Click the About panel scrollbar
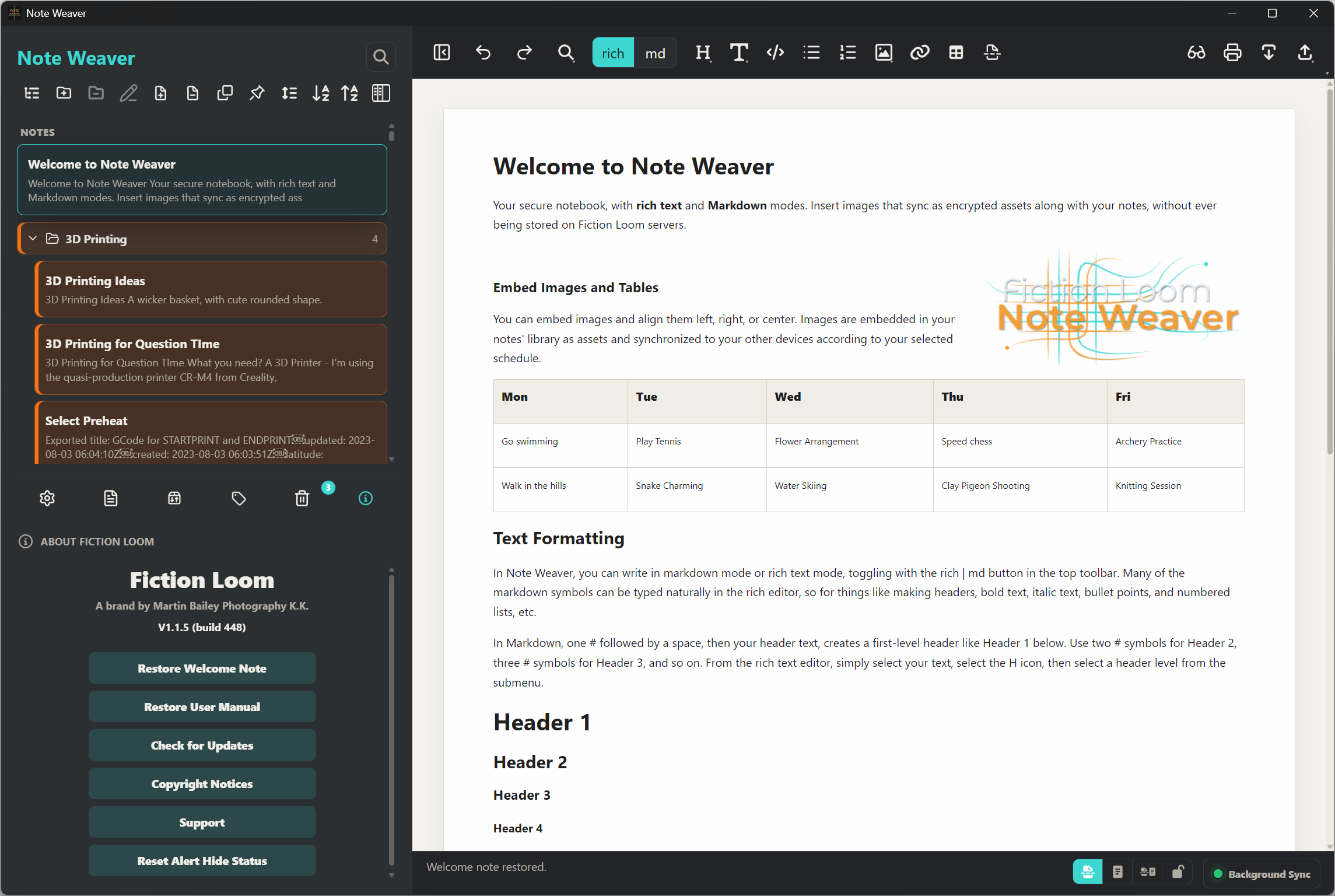 pos(391,720)
